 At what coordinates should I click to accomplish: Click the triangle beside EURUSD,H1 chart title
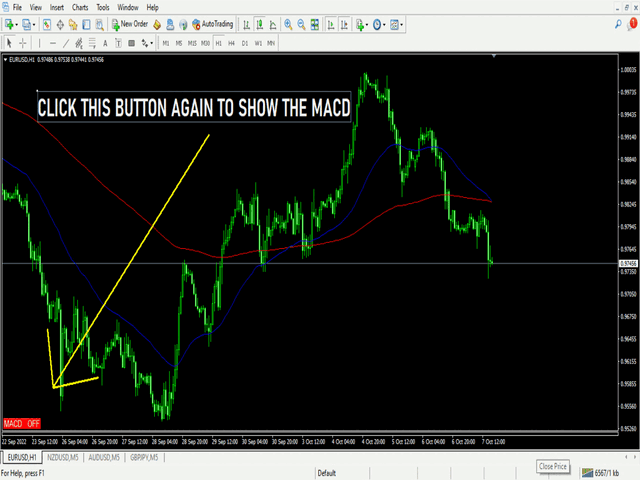click(x=5, y=60)
